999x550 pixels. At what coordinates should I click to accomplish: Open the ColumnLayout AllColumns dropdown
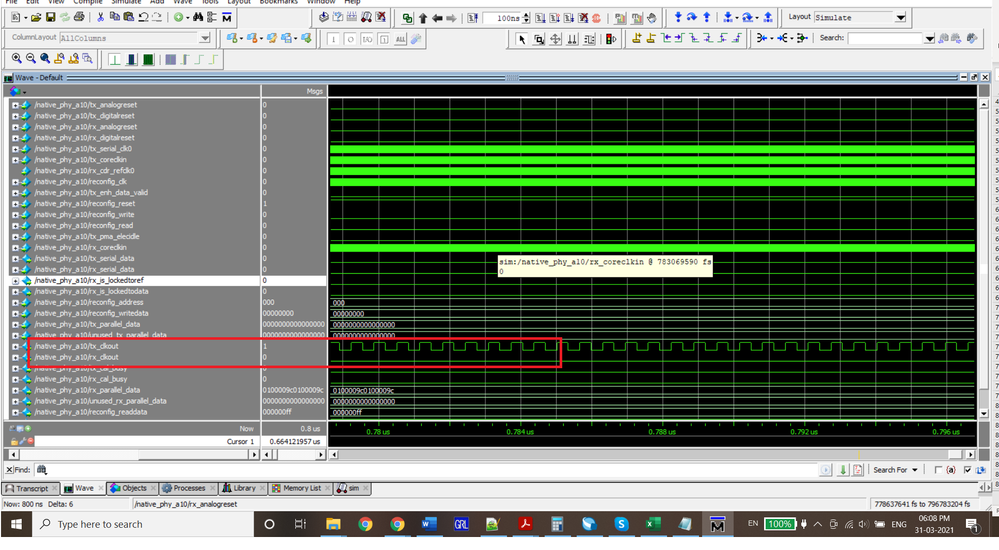205,38
